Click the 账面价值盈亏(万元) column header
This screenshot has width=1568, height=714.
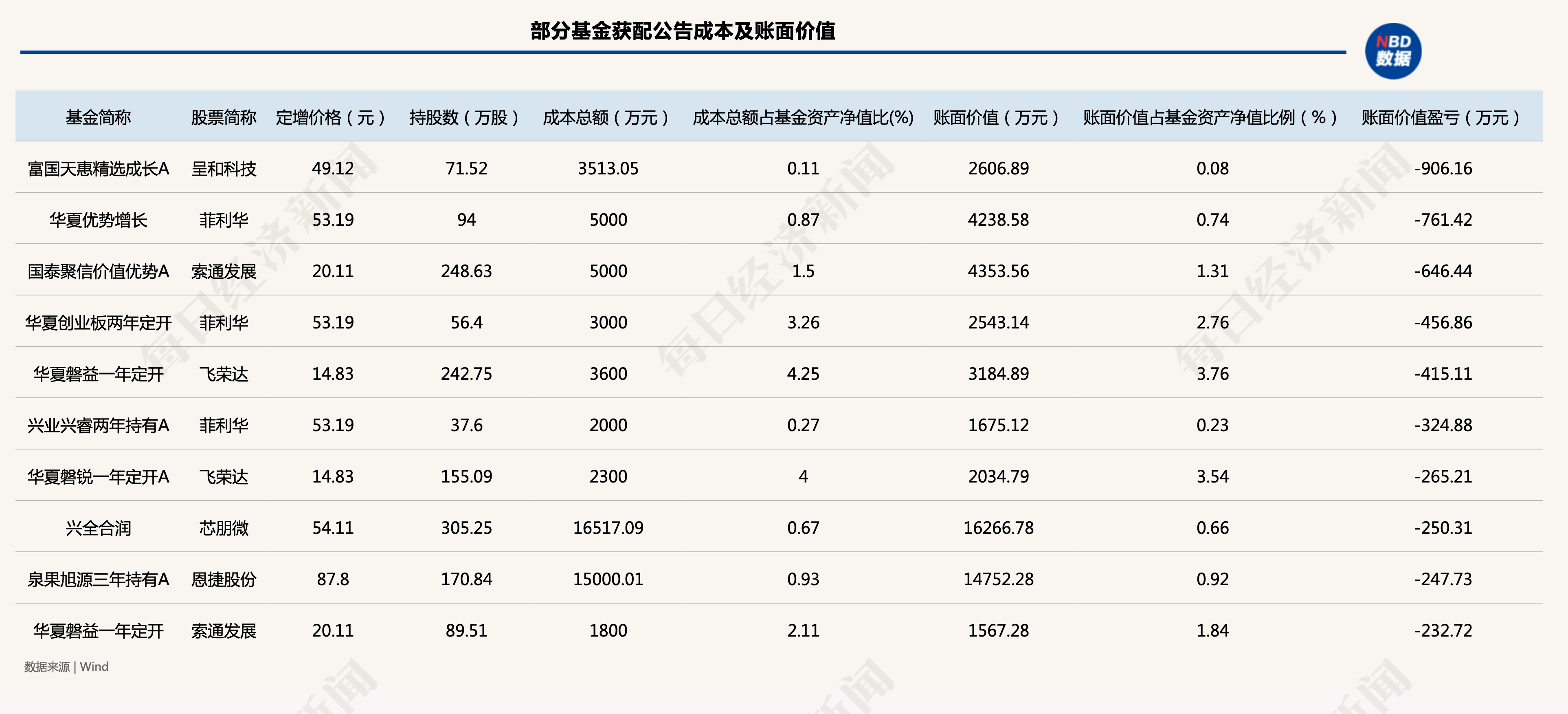pos(1441,117)
